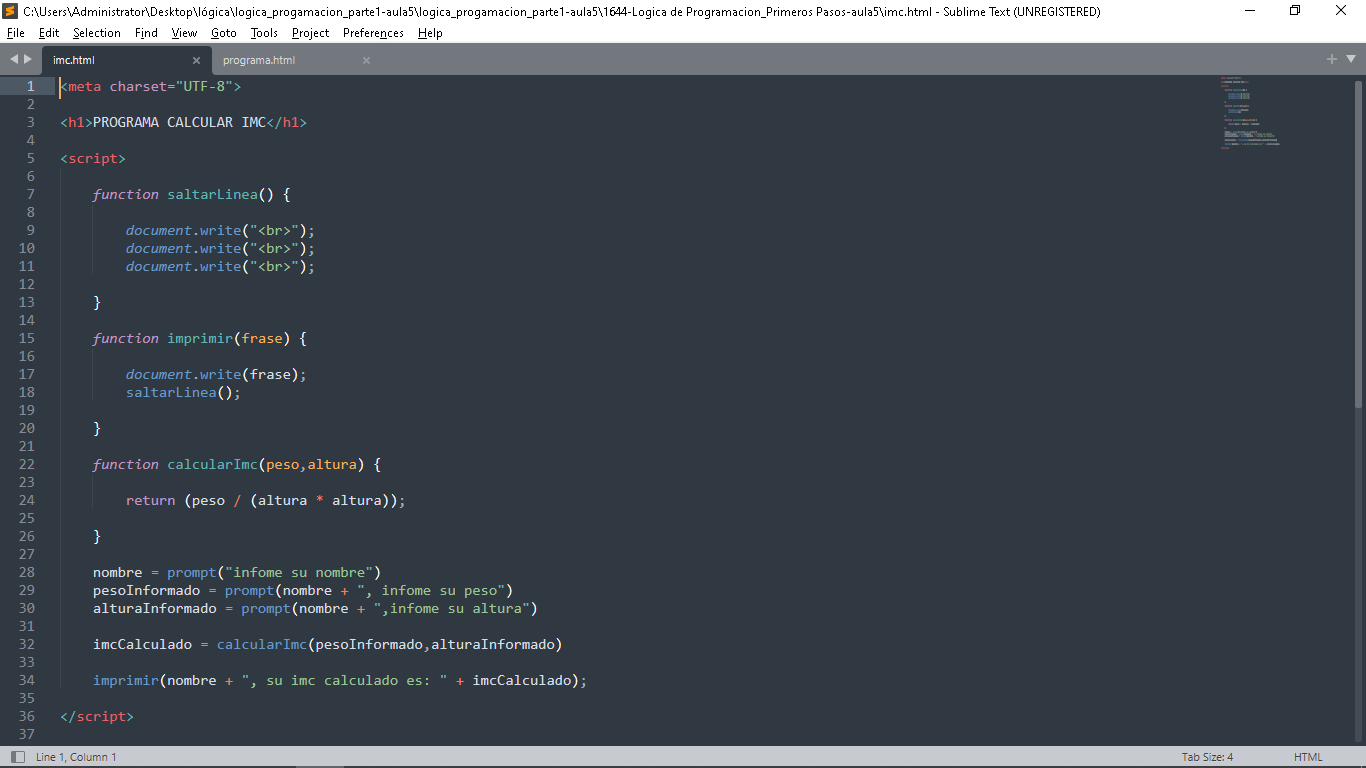Click imcCalculado variable on line 32
This screenshot has width=1366, height=768.
click(x=143, y=644)
